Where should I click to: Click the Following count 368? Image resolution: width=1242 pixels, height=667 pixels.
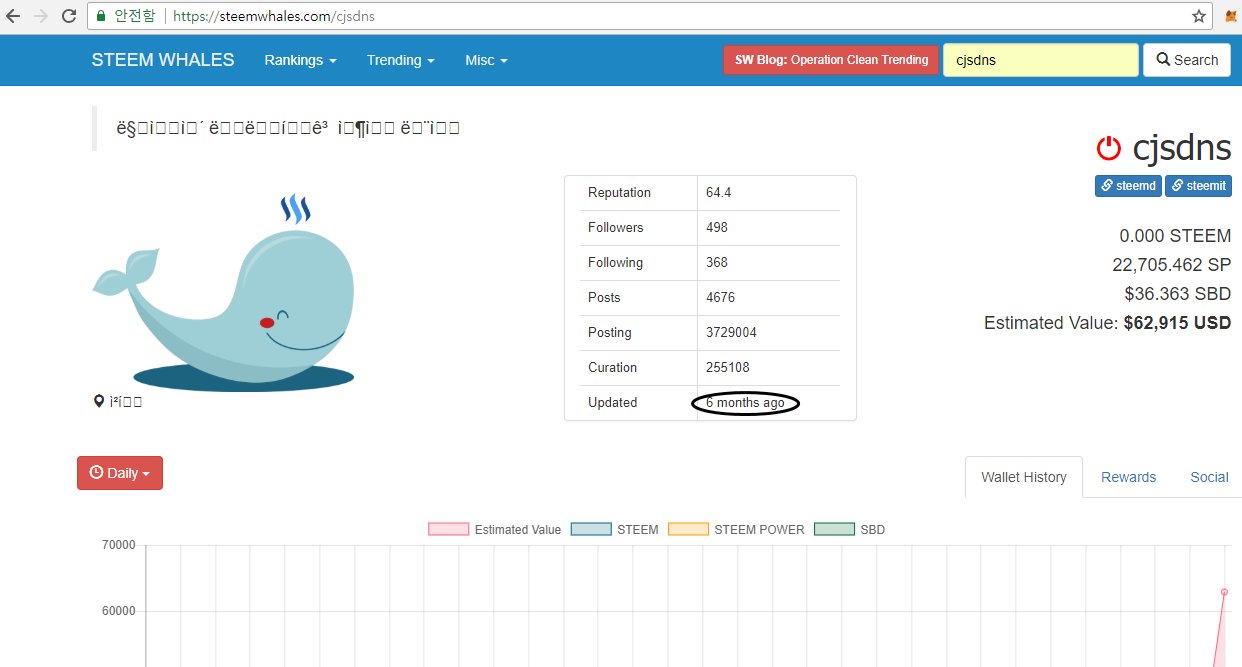tap(717, 263)
